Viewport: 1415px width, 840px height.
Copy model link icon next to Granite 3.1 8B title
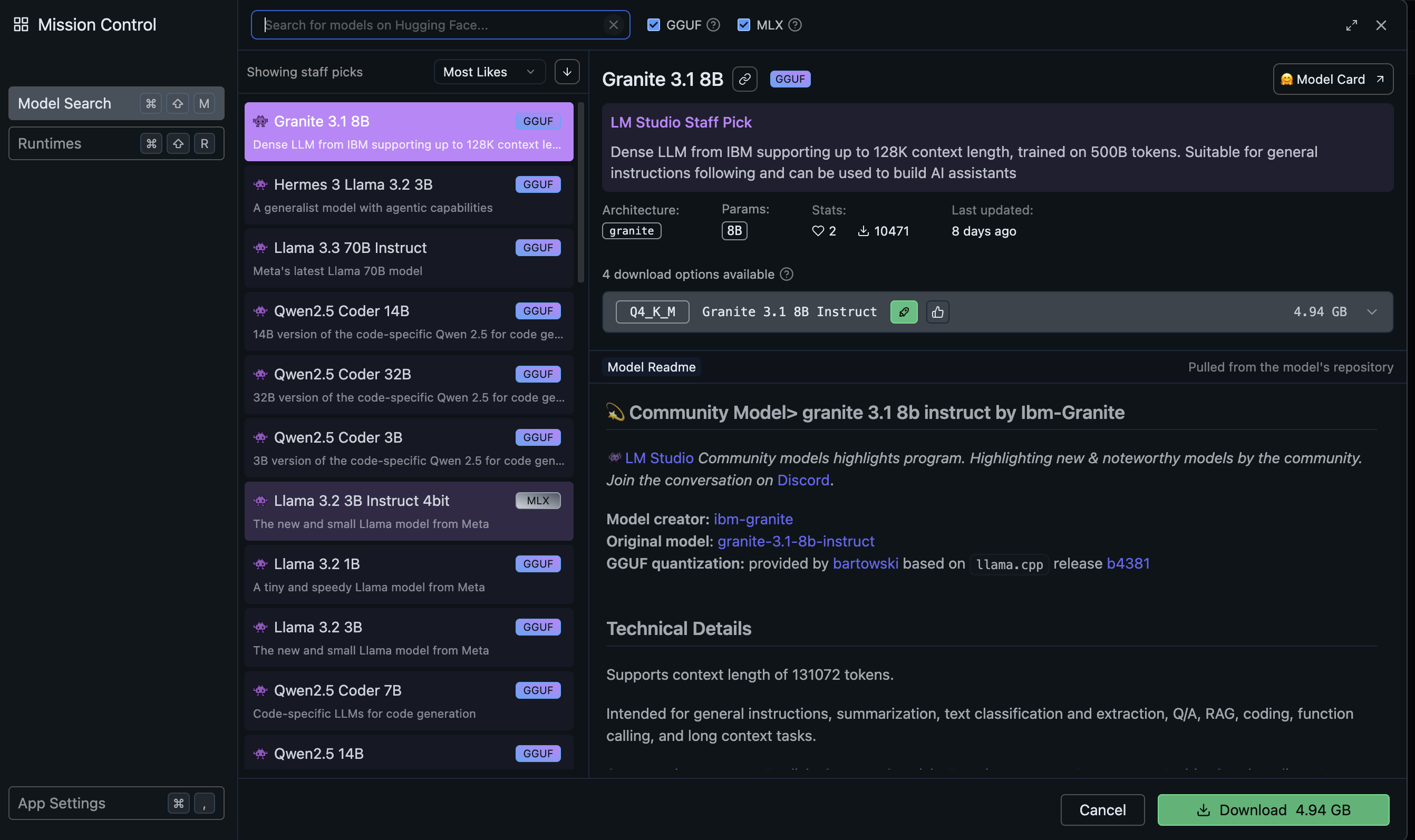pos(744,79)
